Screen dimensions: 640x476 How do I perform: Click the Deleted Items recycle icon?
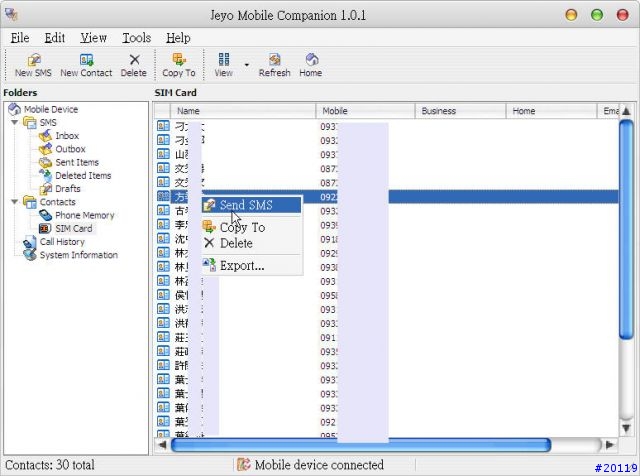[45, 175]
